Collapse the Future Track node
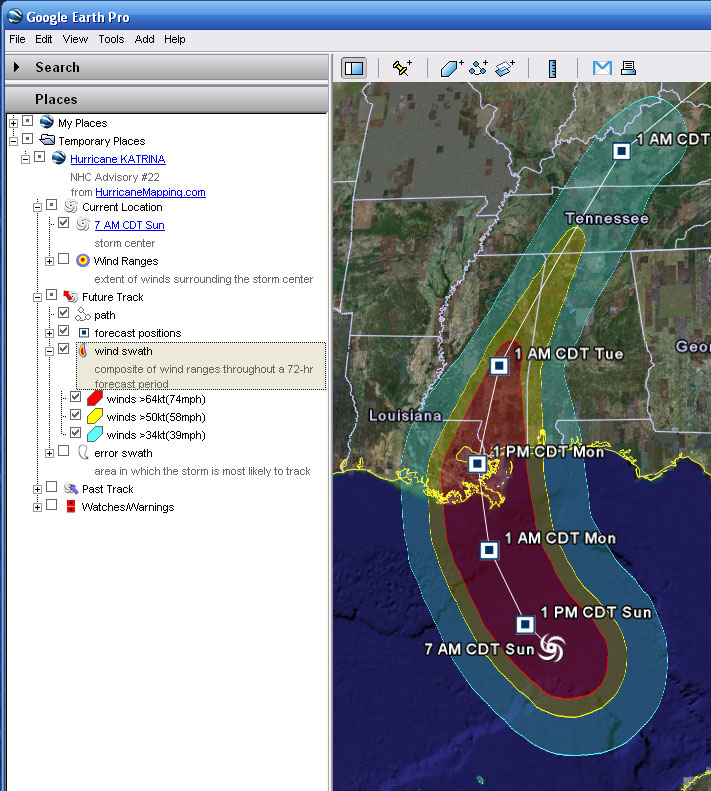This screenshot has width=711, height=791. [37, 297]
